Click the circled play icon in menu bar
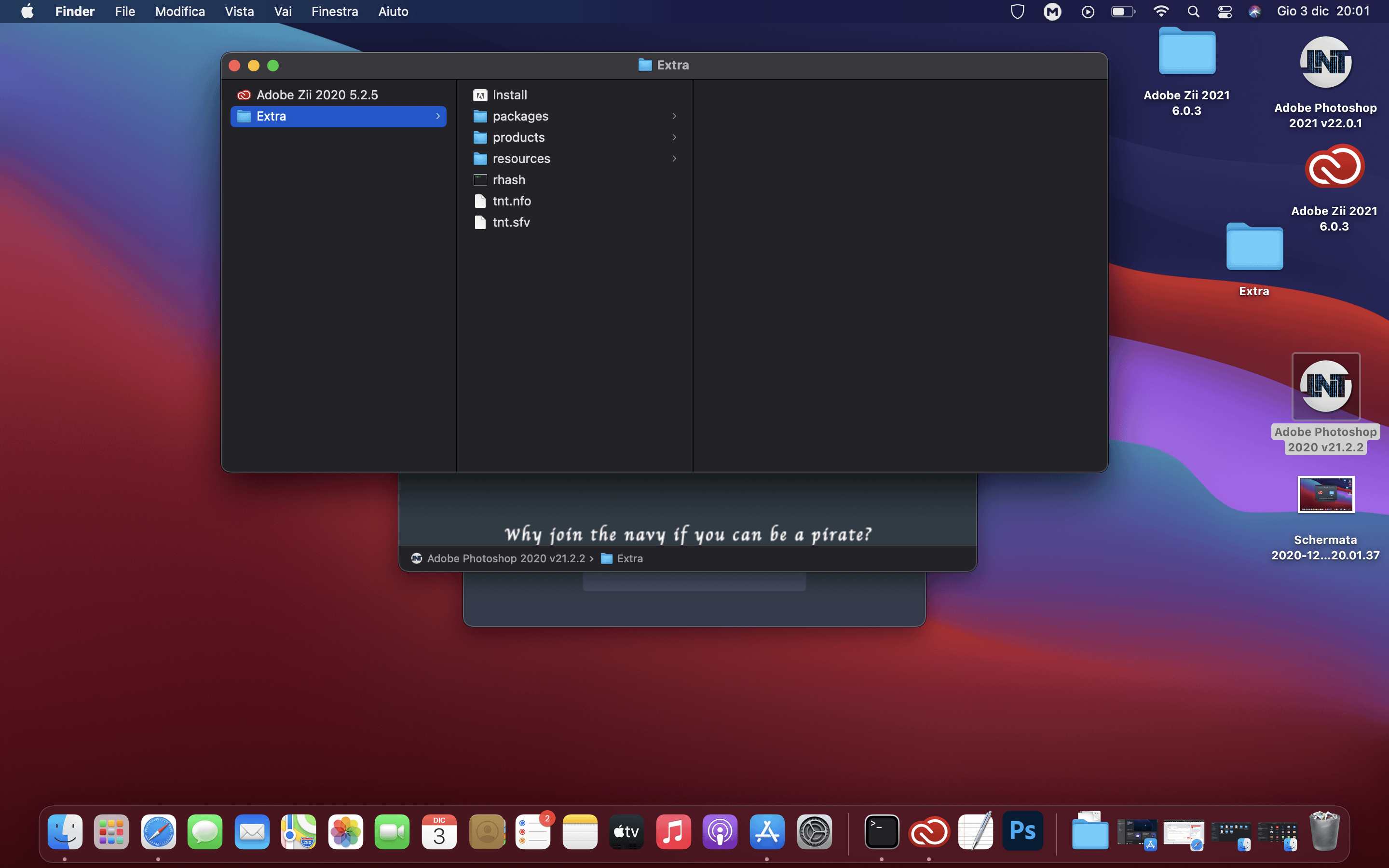This screenshot has width=1389, height=868. (x=1088, y=12)
